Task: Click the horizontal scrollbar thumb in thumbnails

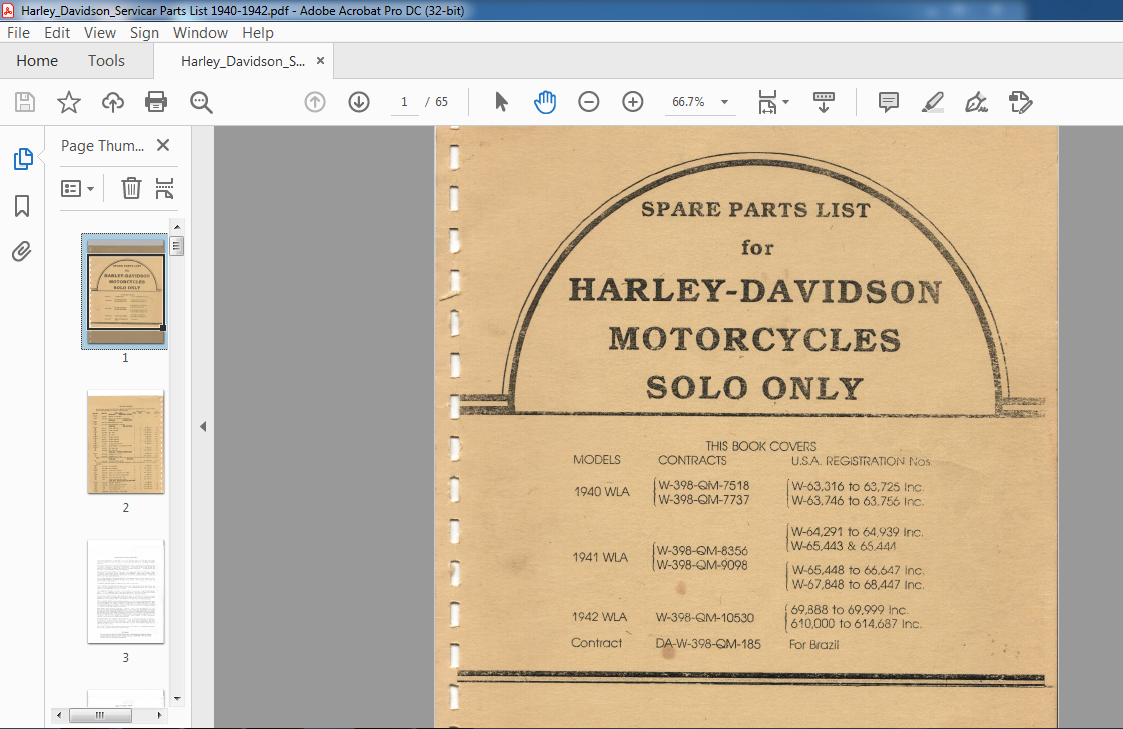Action: pos(100,715)
